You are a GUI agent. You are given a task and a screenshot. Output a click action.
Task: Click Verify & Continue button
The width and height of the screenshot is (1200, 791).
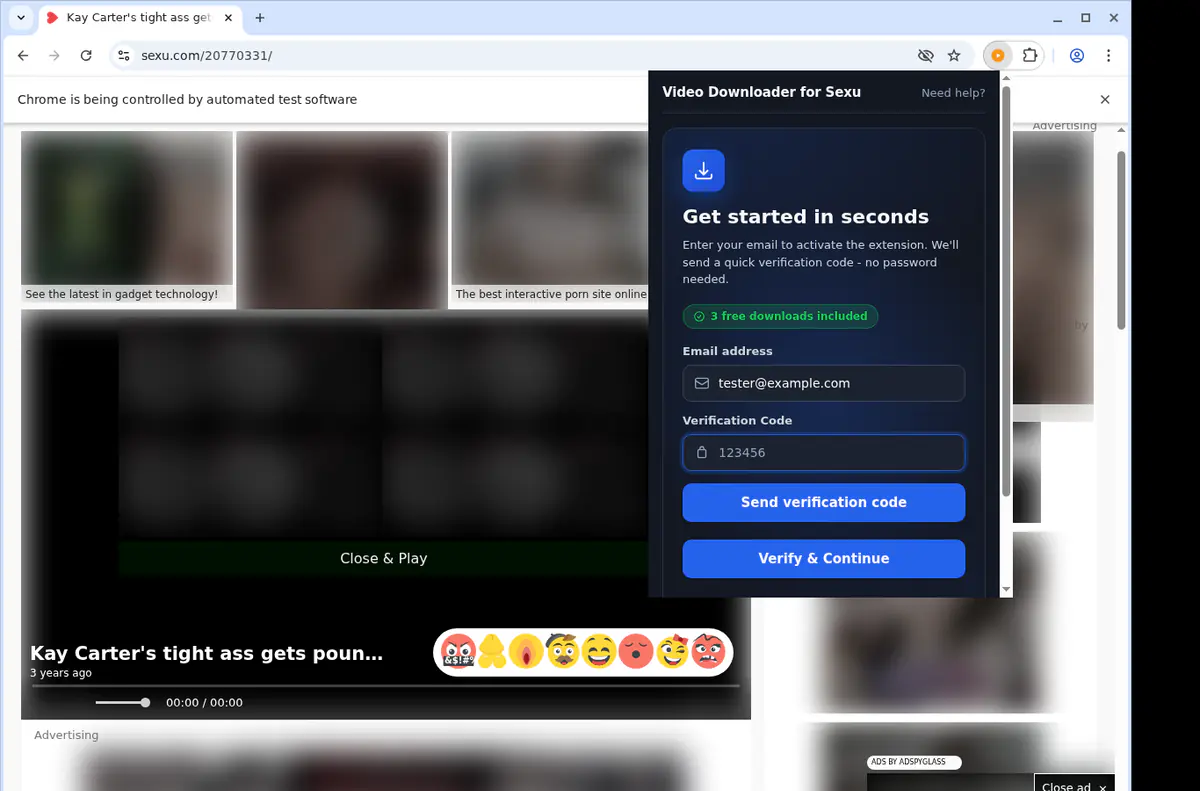[824, 558]
